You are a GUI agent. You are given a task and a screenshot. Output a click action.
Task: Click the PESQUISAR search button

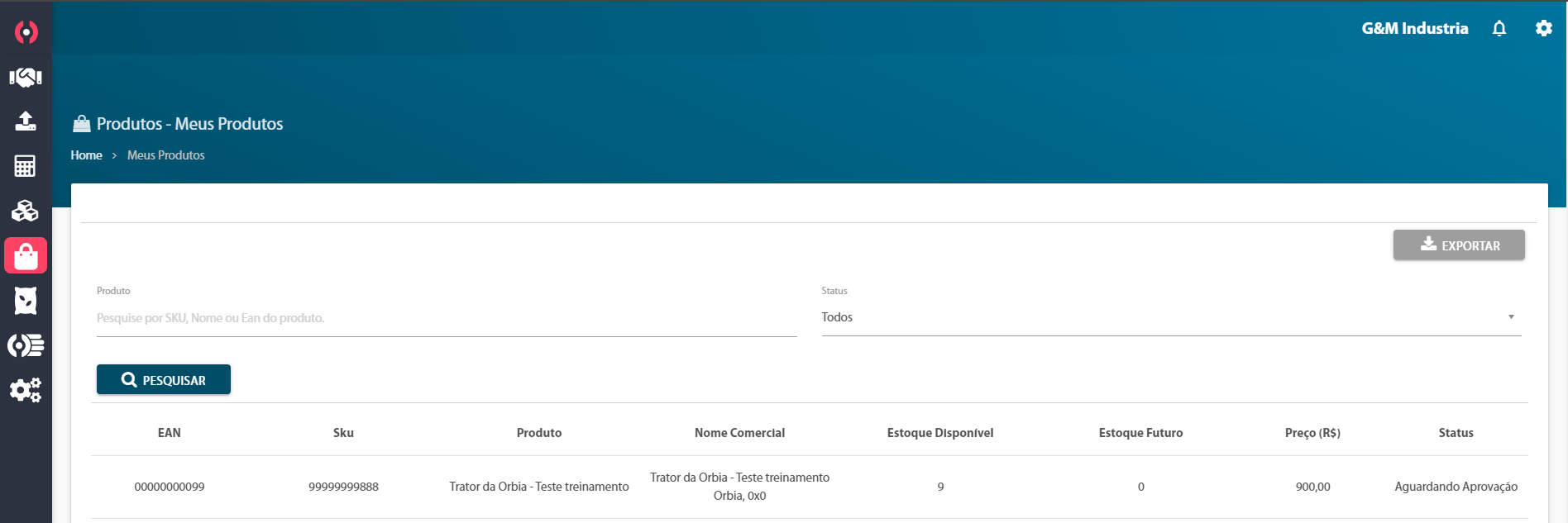(x=164, y=380)
